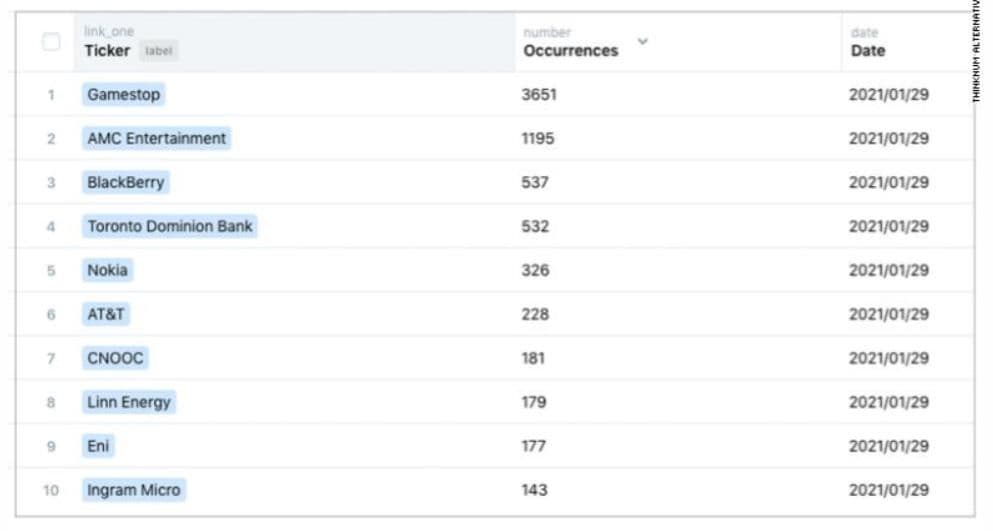
Task: Click the Date column header
Action: (x=867, y=50)
